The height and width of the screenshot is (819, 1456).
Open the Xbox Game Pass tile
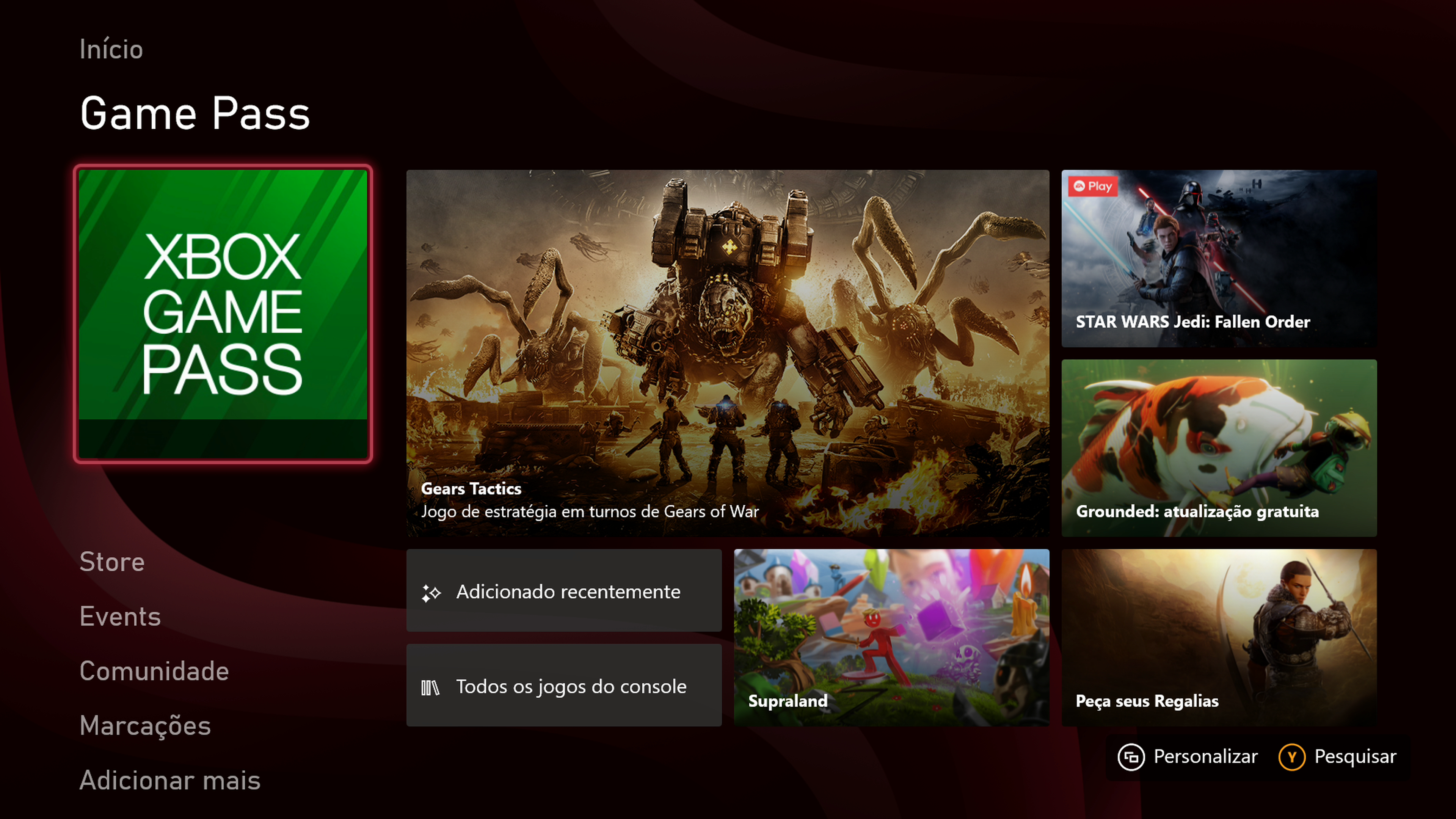click(x=223, y=314)
